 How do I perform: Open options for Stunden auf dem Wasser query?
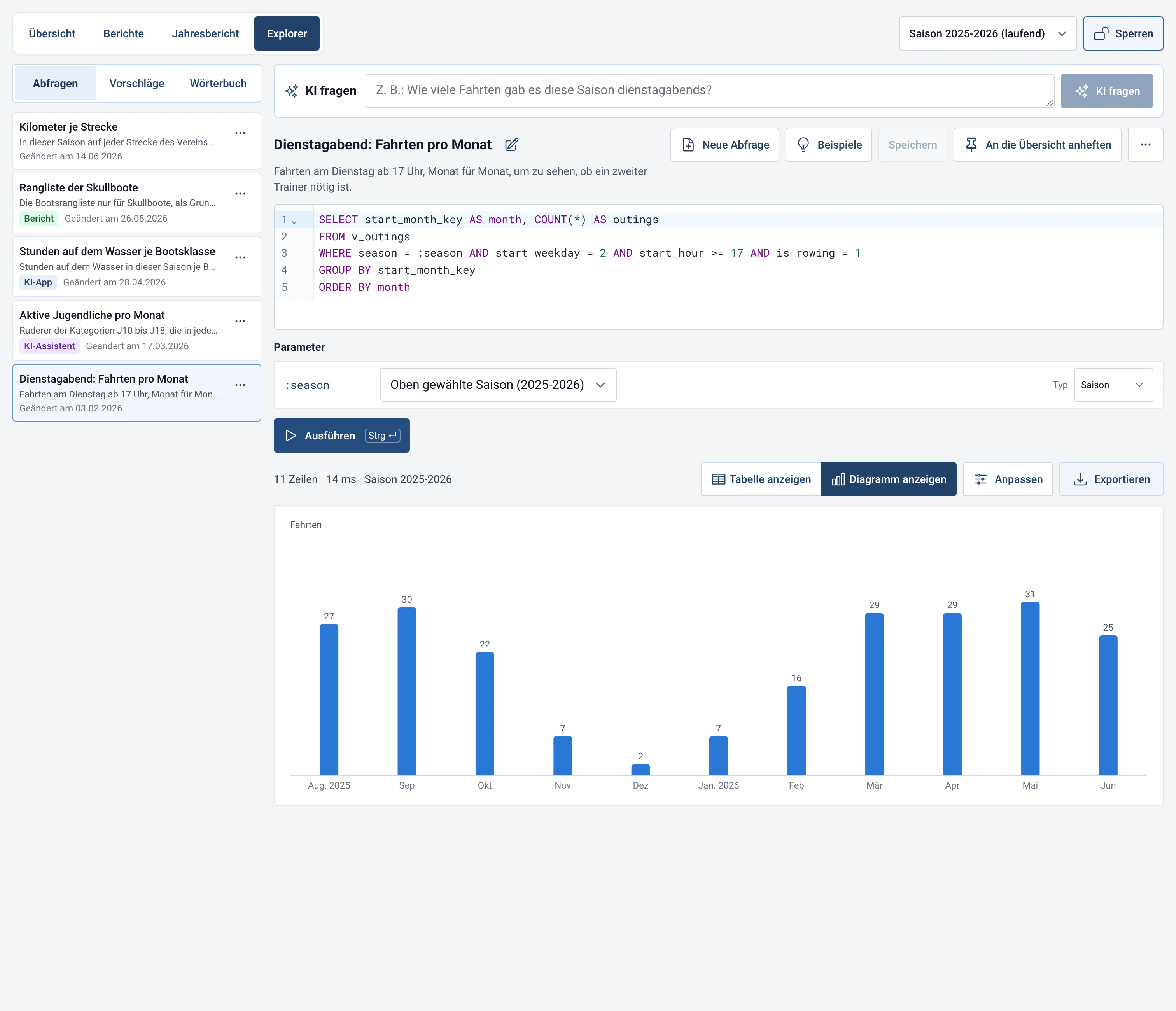tap(241, 258)
